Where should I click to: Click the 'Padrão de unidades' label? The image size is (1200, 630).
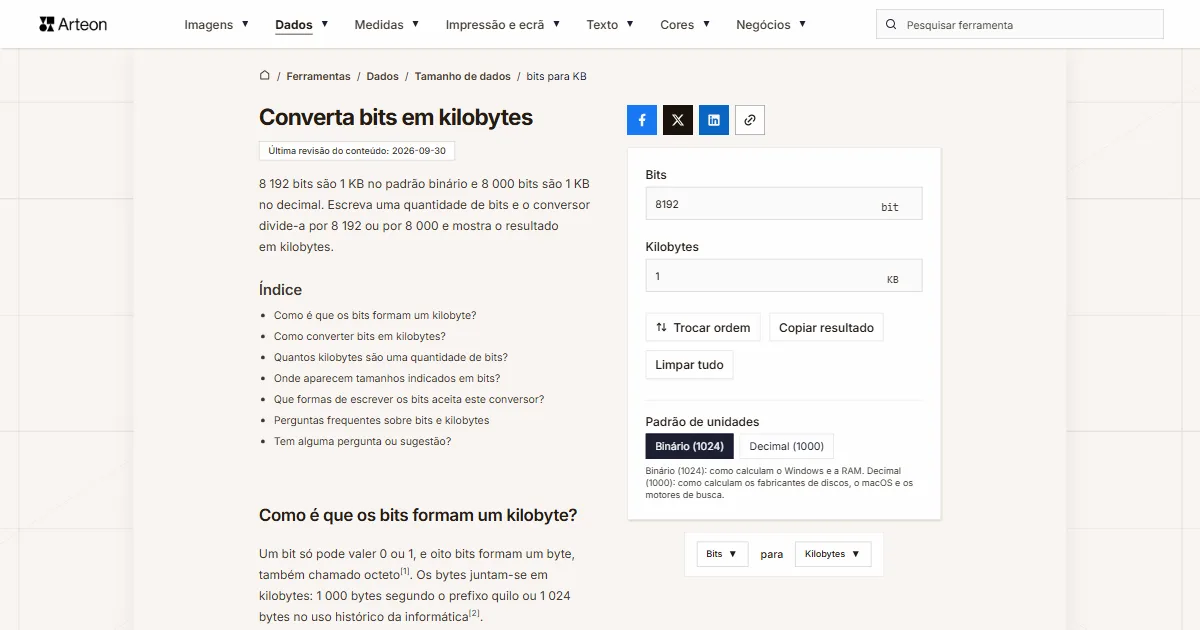702,421
